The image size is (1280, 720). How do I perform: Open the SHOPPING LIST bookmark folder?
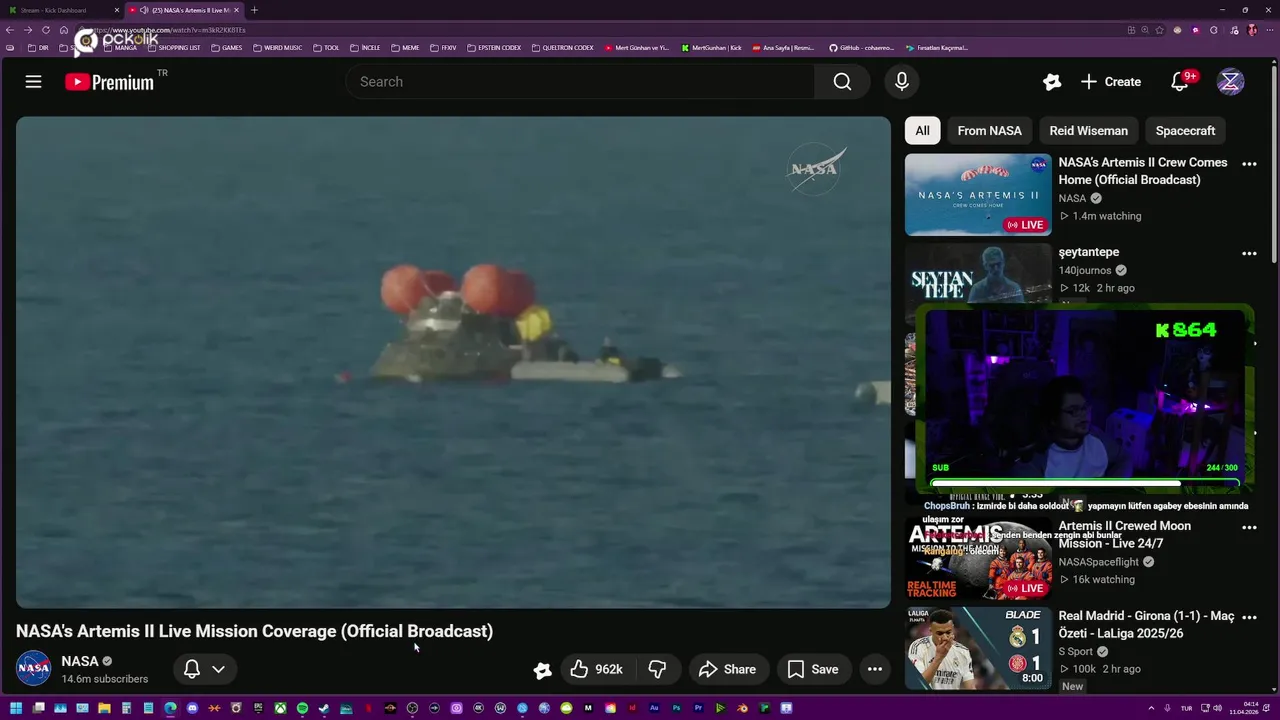pyautogui.click(x=173, y=47)
